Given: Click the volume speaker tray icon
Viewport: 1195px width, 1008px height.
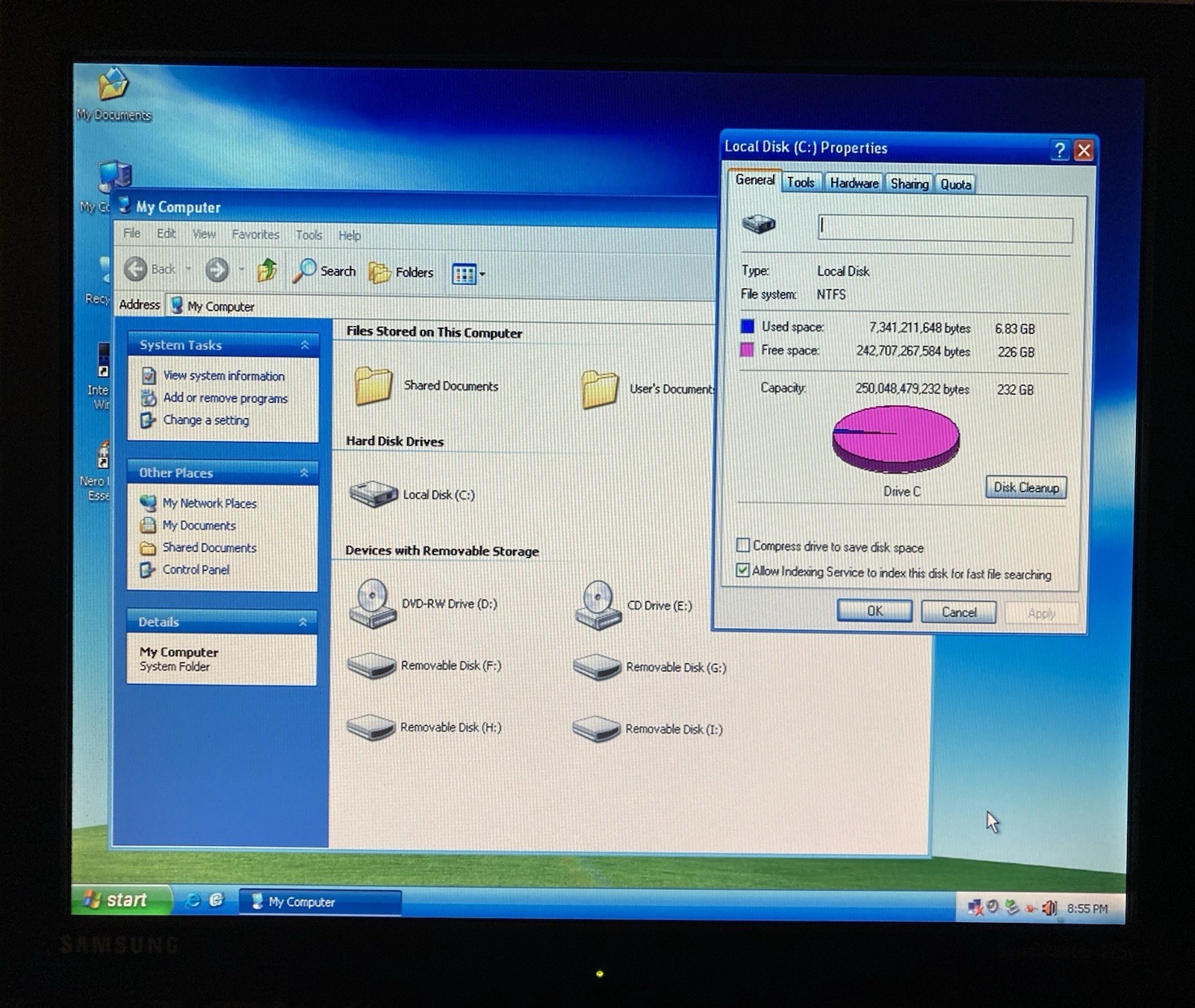Looking at the screenshot, I should 1049,908.
